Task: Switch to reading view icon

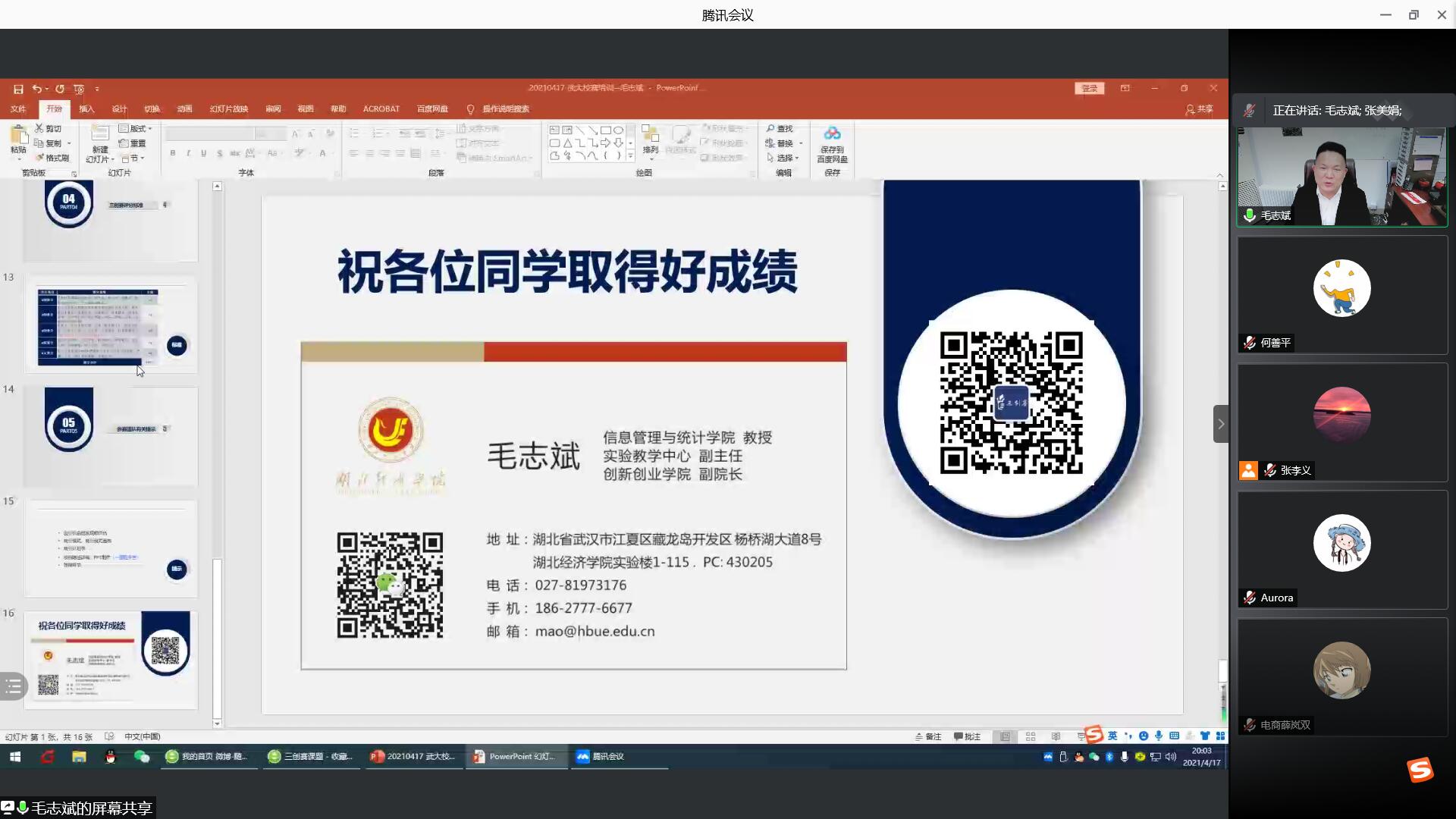Action: [x=1056, y=736]
